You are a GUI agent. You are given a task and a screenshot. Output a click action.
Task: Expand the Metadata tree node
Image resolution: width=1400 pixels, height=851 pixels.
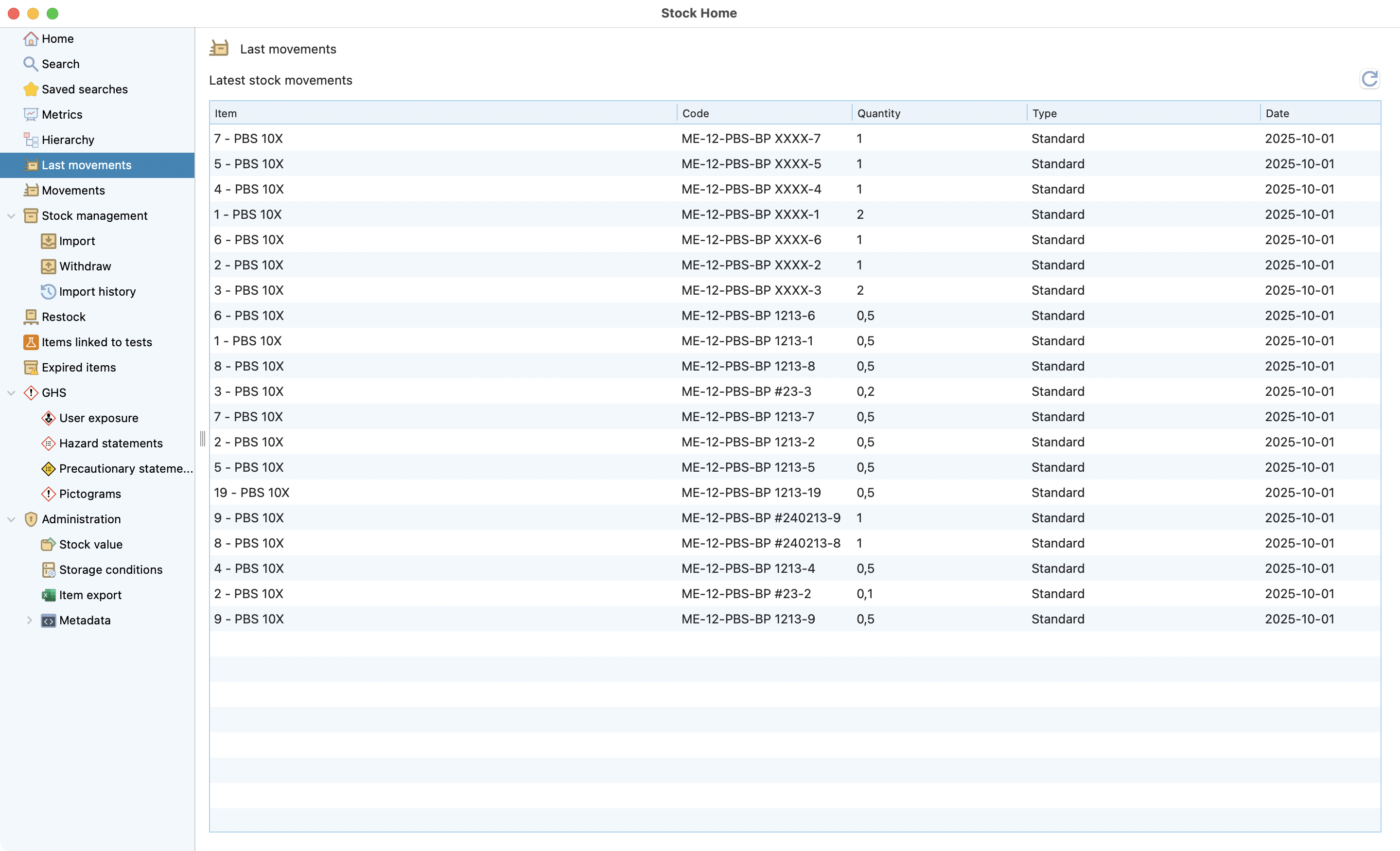tap(30, 620)
